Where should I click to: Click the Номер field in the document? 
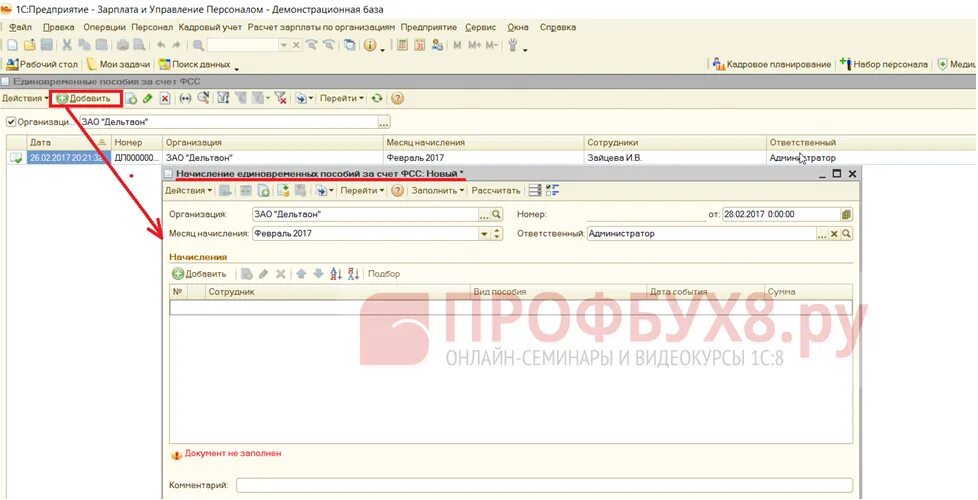click(x=646, y=214)
